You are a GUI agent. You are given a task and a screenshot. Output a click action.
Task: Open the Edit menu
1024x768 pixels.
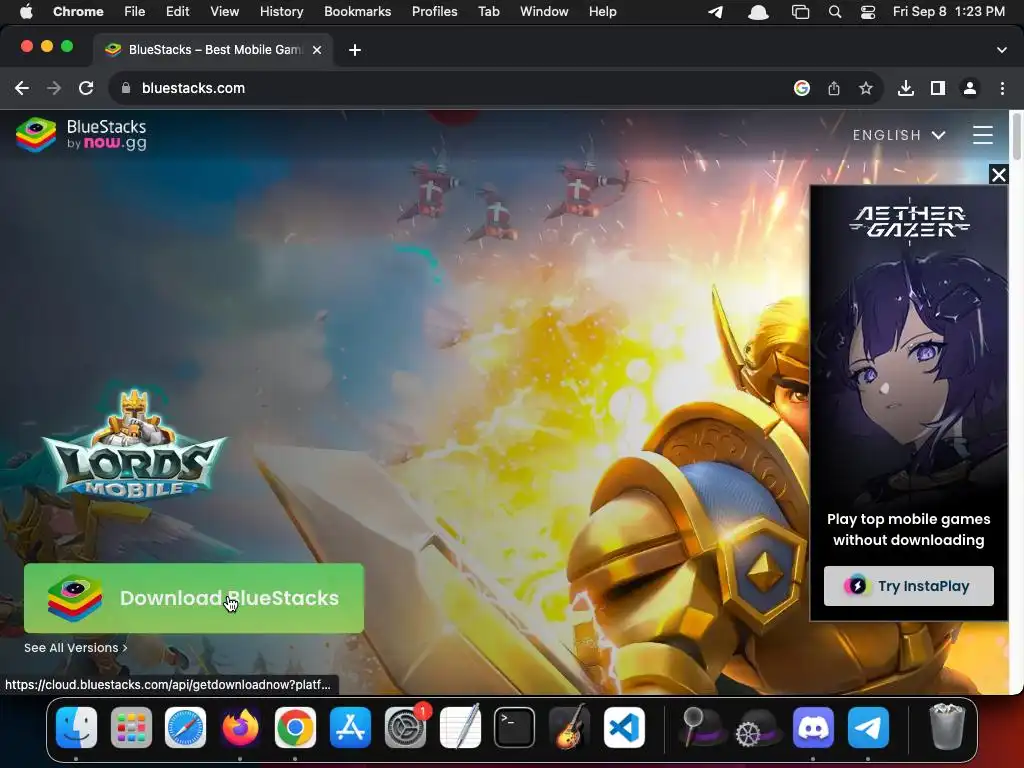[177, 12]
